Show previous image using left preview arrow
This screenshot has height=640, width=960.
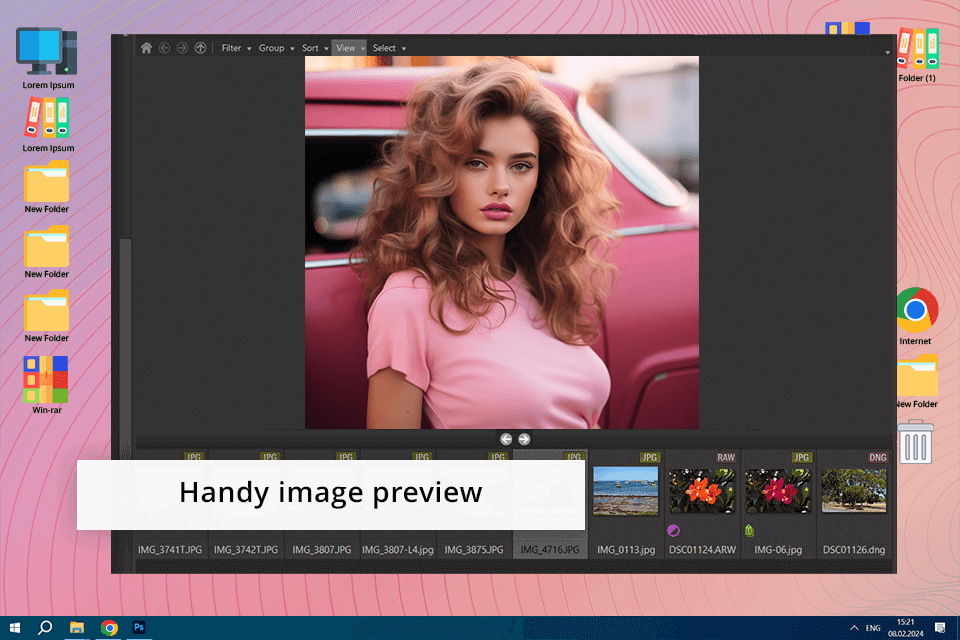coord(506,439)
